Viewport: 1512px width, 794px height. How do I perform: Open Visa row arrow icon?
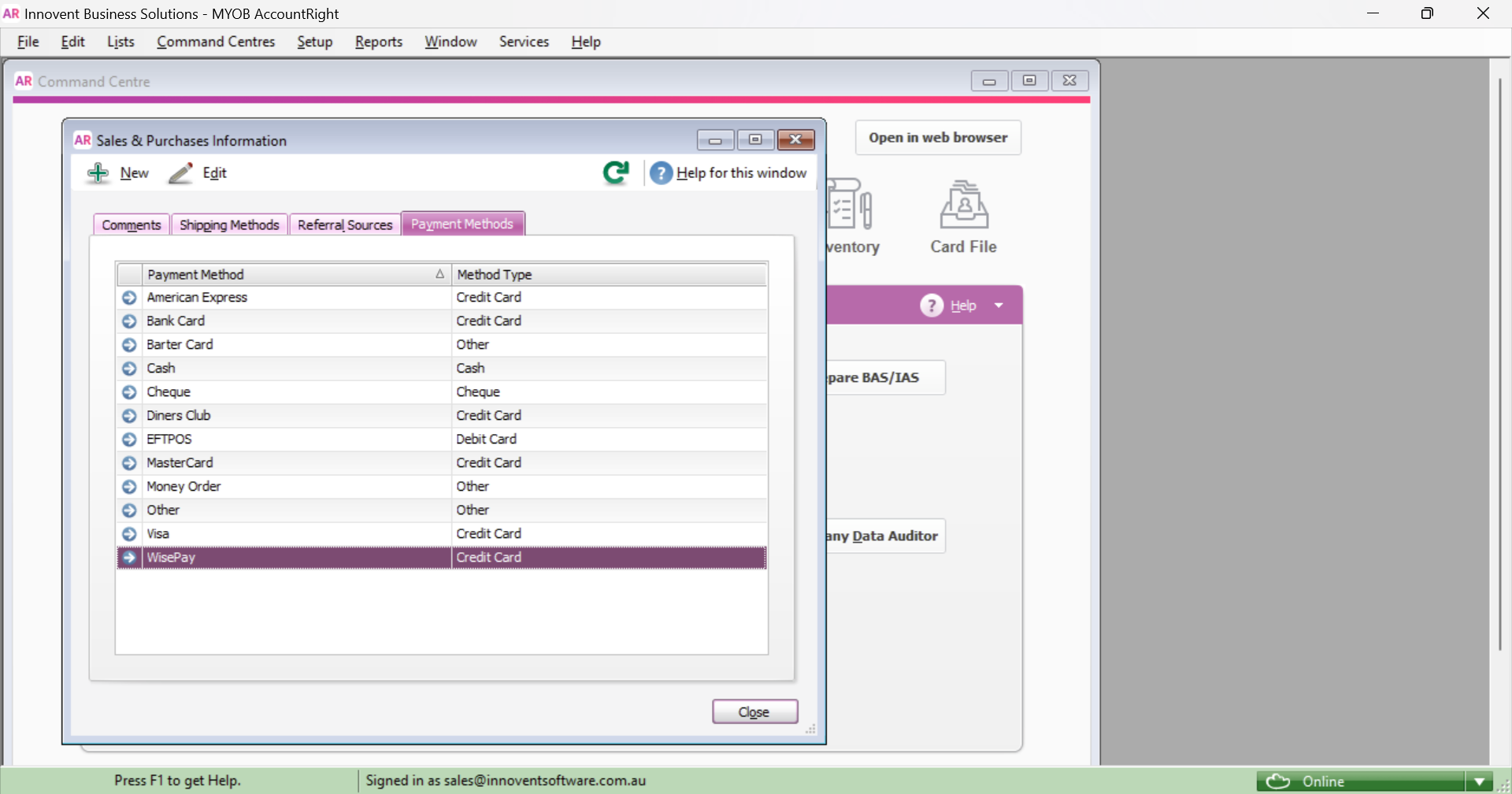pyautogui.click(x=129, y=534)
